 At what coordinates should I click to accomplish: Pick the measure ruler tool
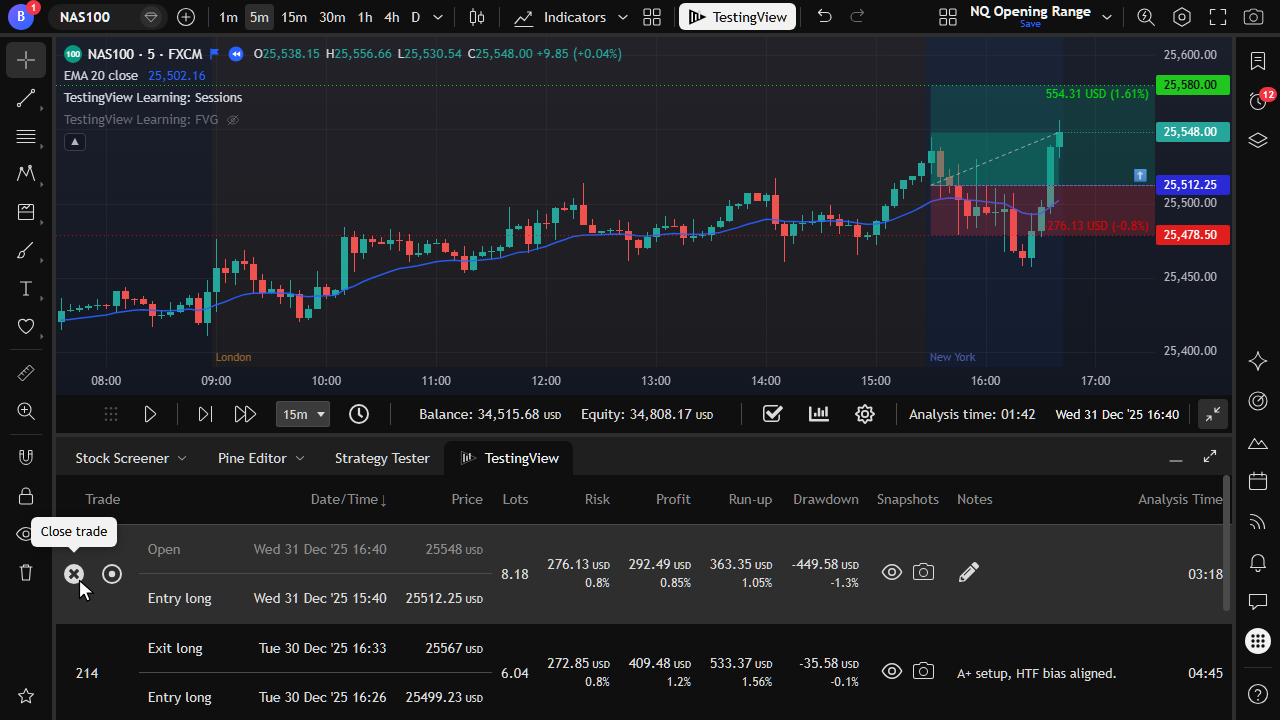[26, 373]
